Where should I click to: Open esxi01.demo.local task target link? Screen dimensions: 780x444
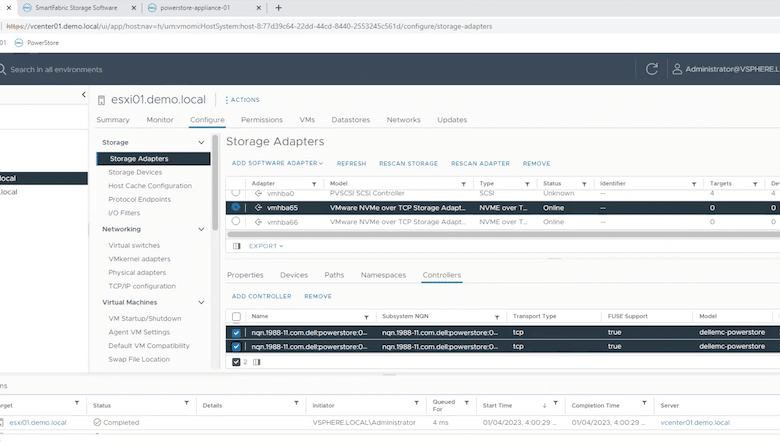[x=38, y=423]
